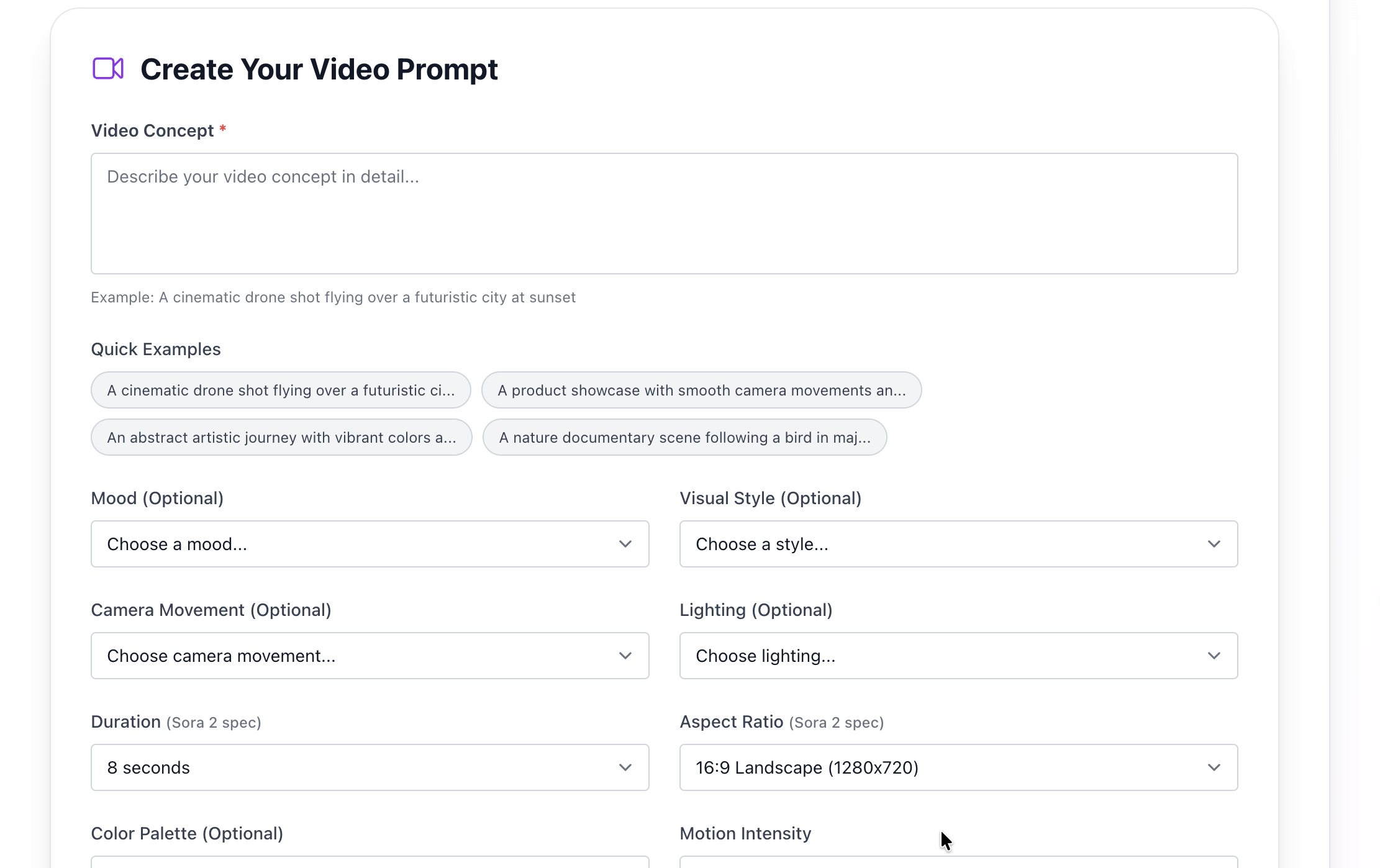The width and height of the screenshot is (1380, 868).
Task: Click inside the Video Concept text area
Action: [663, 214]
